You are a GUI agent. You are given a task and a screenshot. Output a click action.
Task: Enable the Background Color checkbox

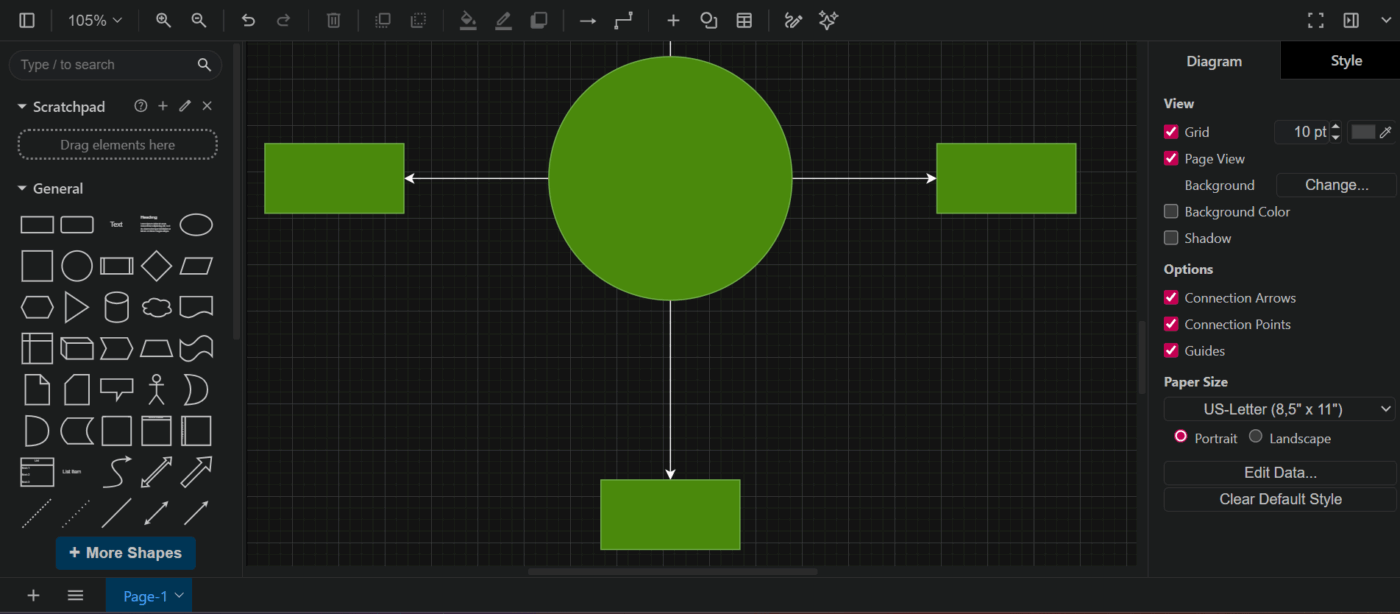1171,211
